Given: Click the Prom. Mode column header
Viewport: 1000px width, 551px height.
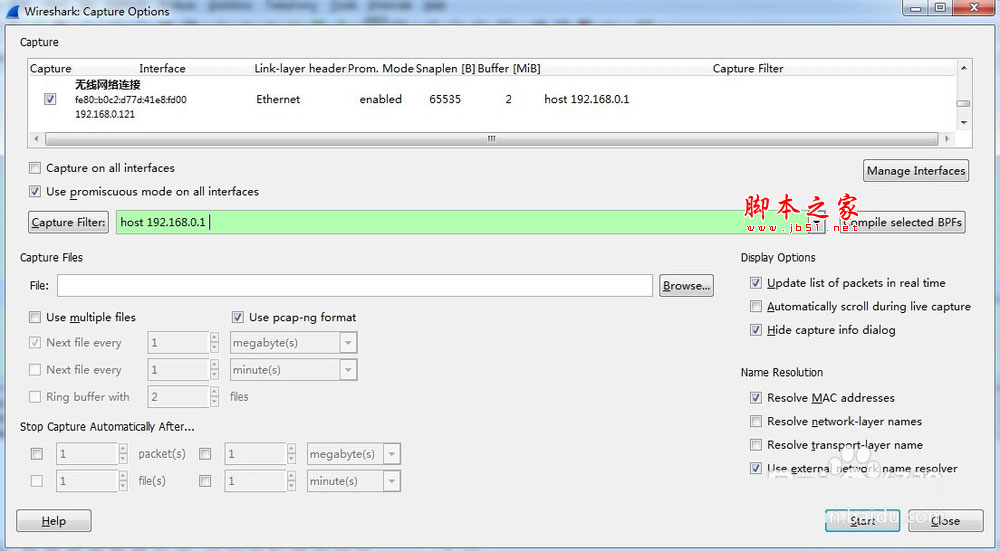Looking at the screenshot, I should pos(381,68).
